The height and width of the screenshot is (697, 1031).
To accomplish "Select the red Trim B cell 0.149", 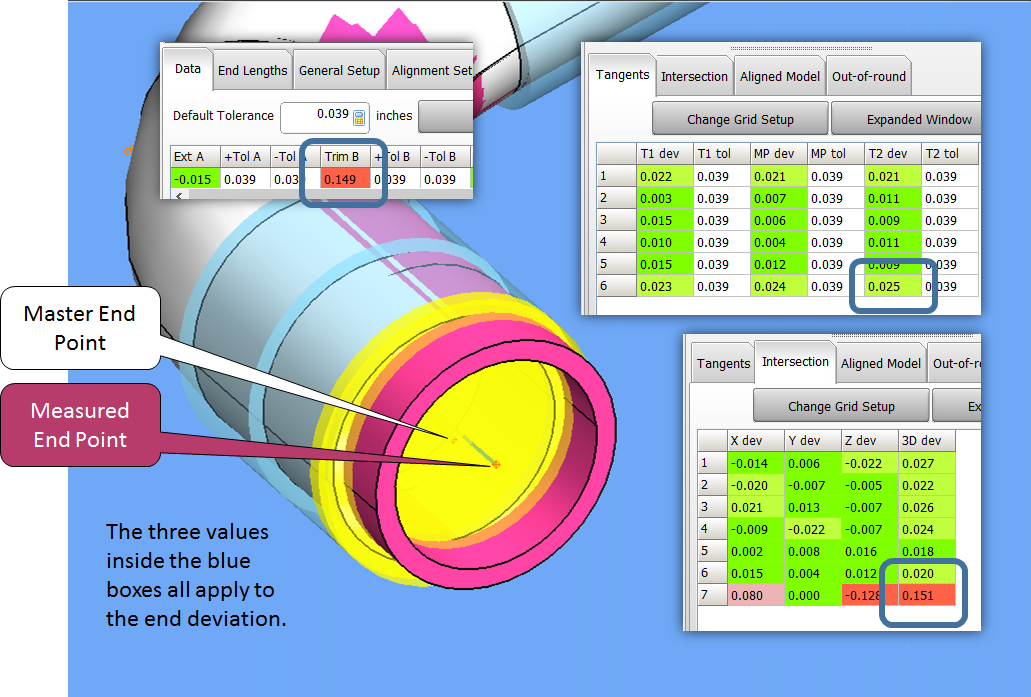I will pyautogui.click(x=345, y=179).
